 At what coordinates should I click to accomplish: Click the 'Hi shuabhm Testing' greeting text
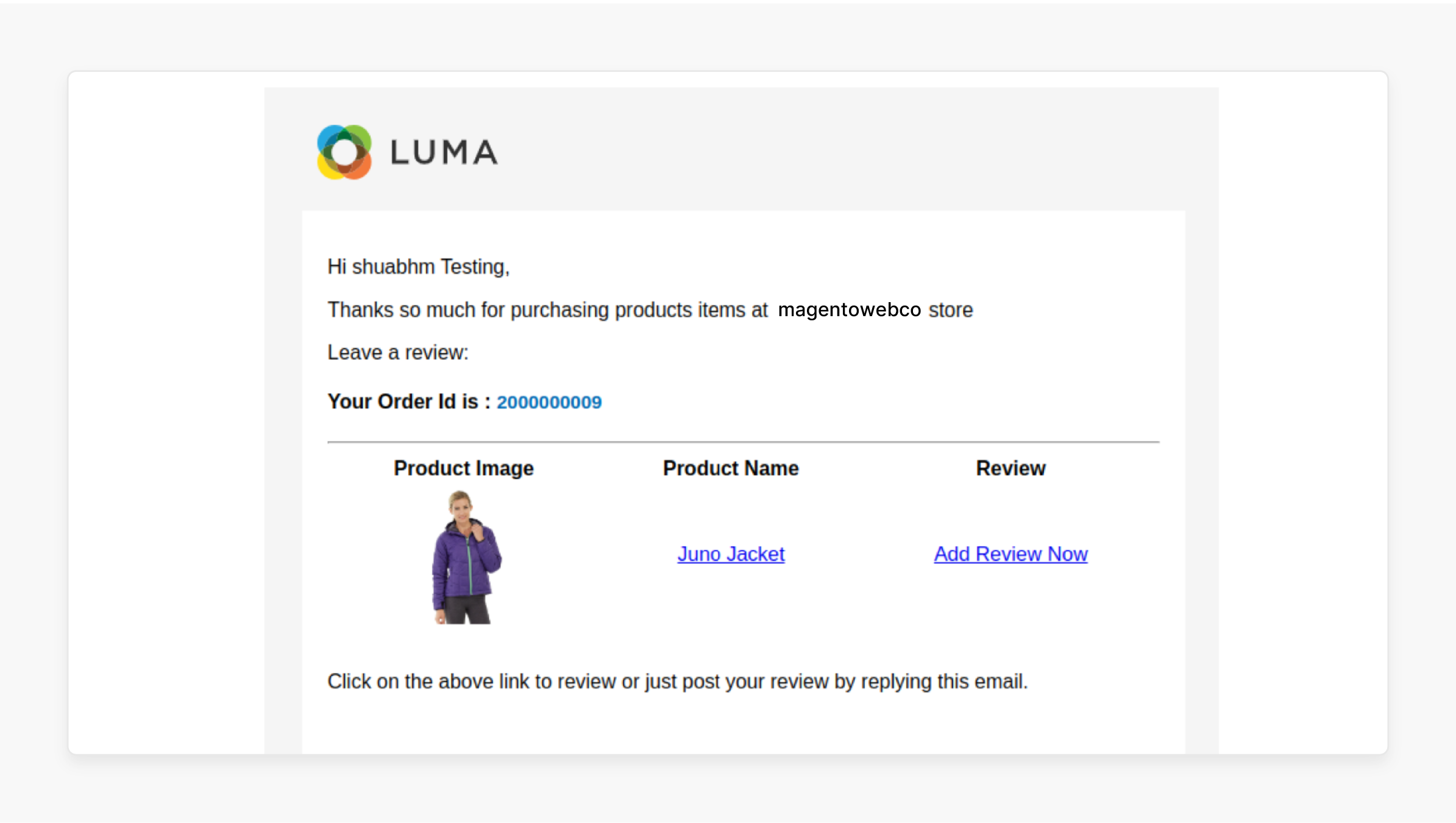click(418, 267)
